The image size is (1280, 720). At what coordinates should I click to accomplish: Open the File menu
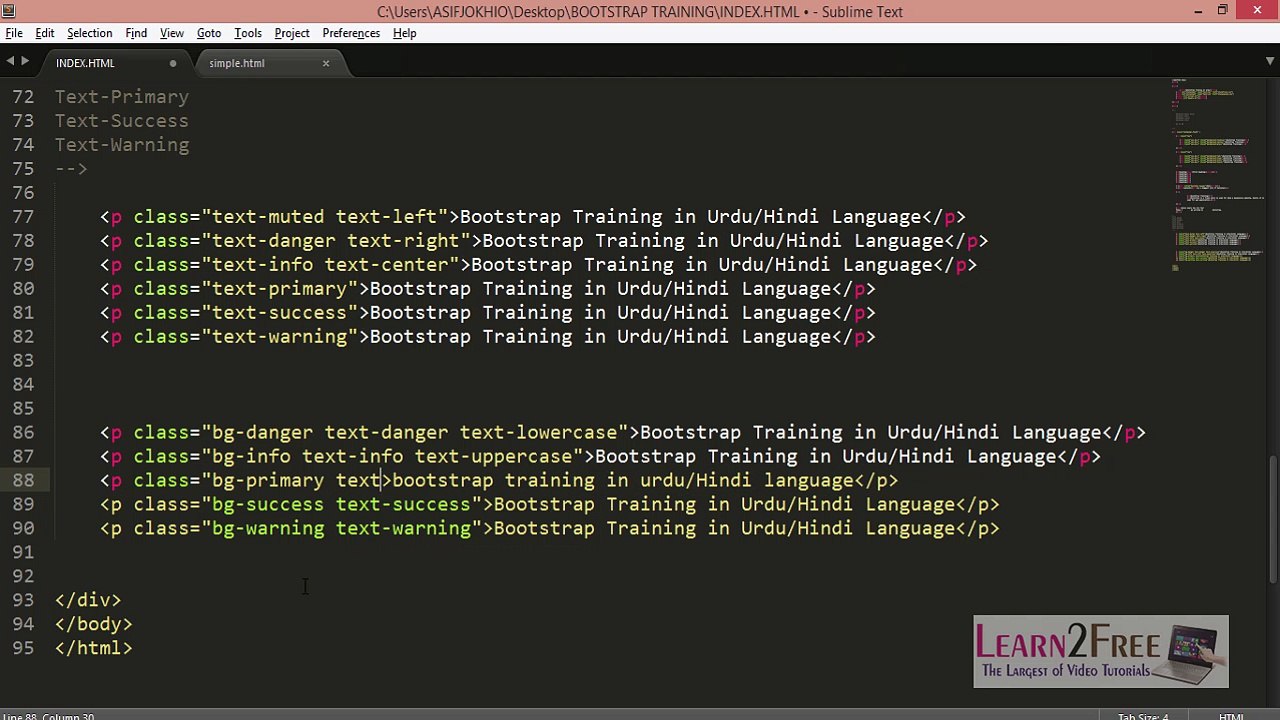tap(14, 33)
